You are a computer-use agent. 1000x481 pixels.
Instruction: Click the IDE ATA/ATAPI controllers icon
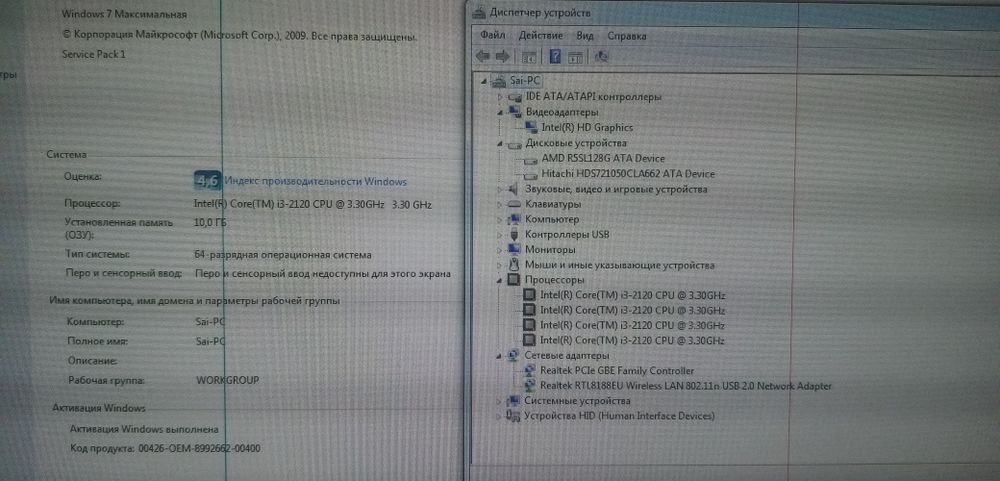[515, 97]
